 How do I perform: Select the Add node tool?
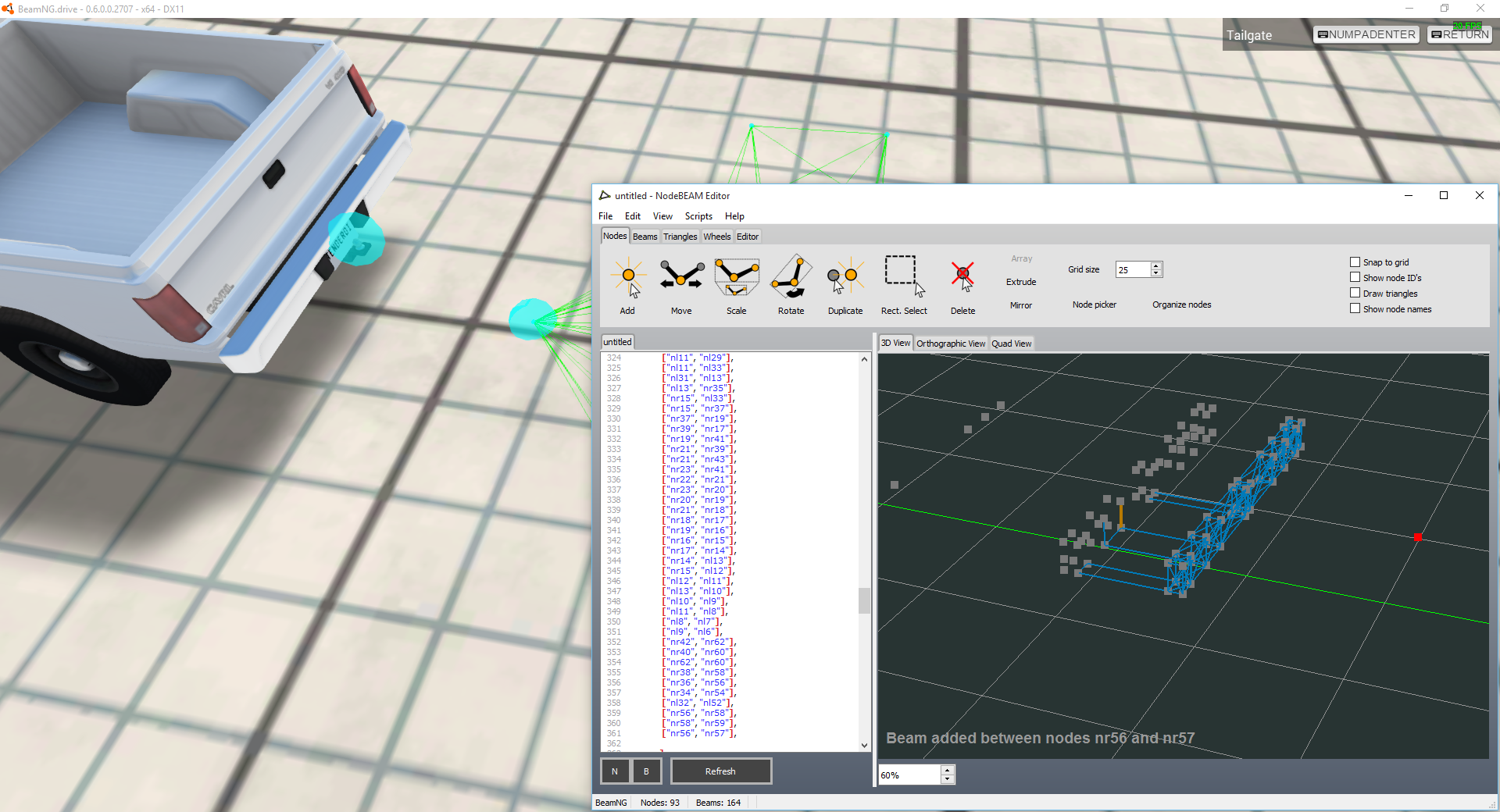pyautogui.click(x=628, y=284)
